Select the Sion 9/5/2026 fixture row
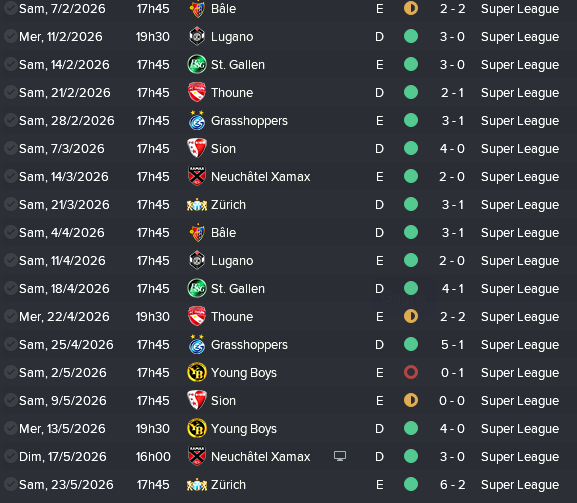Image resolution: width=577 pixels, height=503 pixels. pyautogui.click(x=288, y=401)
